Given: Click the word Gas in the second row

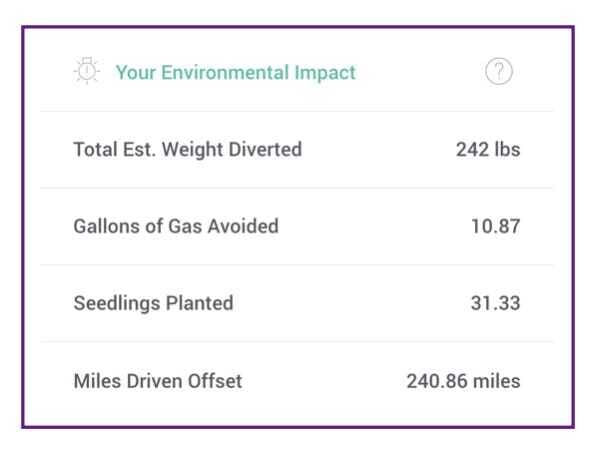Looking at the screenshot, I should pos(185,226).
